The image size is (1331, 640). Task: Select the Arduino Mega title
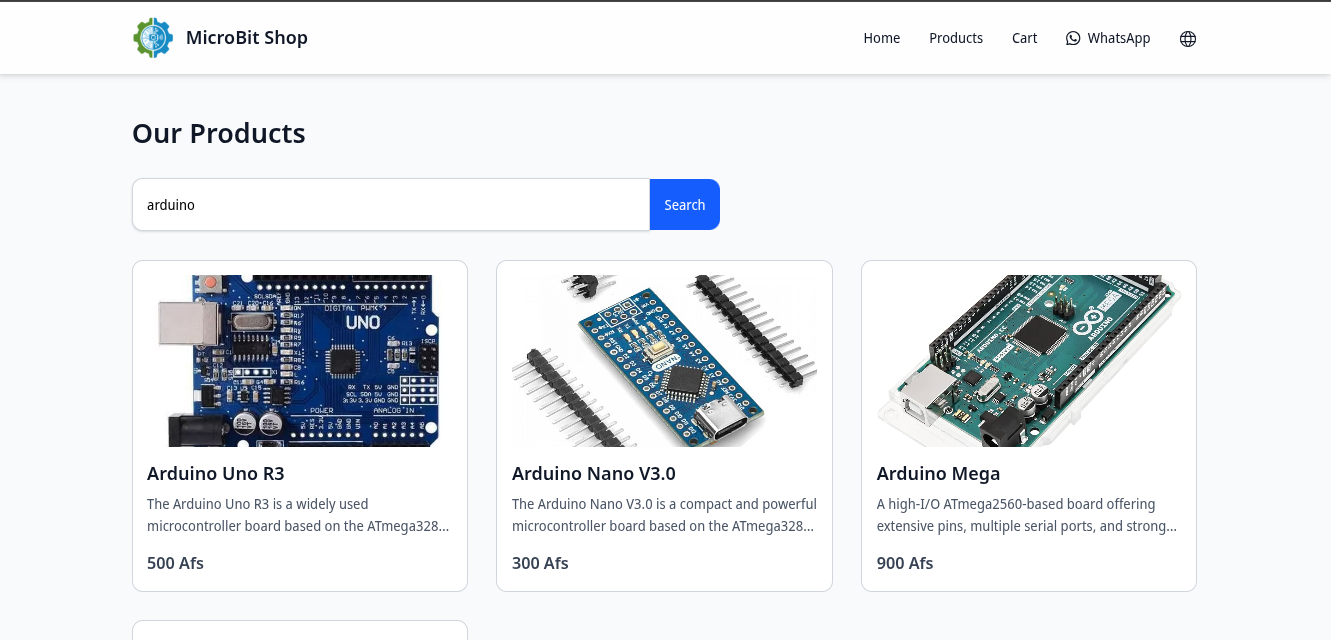coord(939,473)
